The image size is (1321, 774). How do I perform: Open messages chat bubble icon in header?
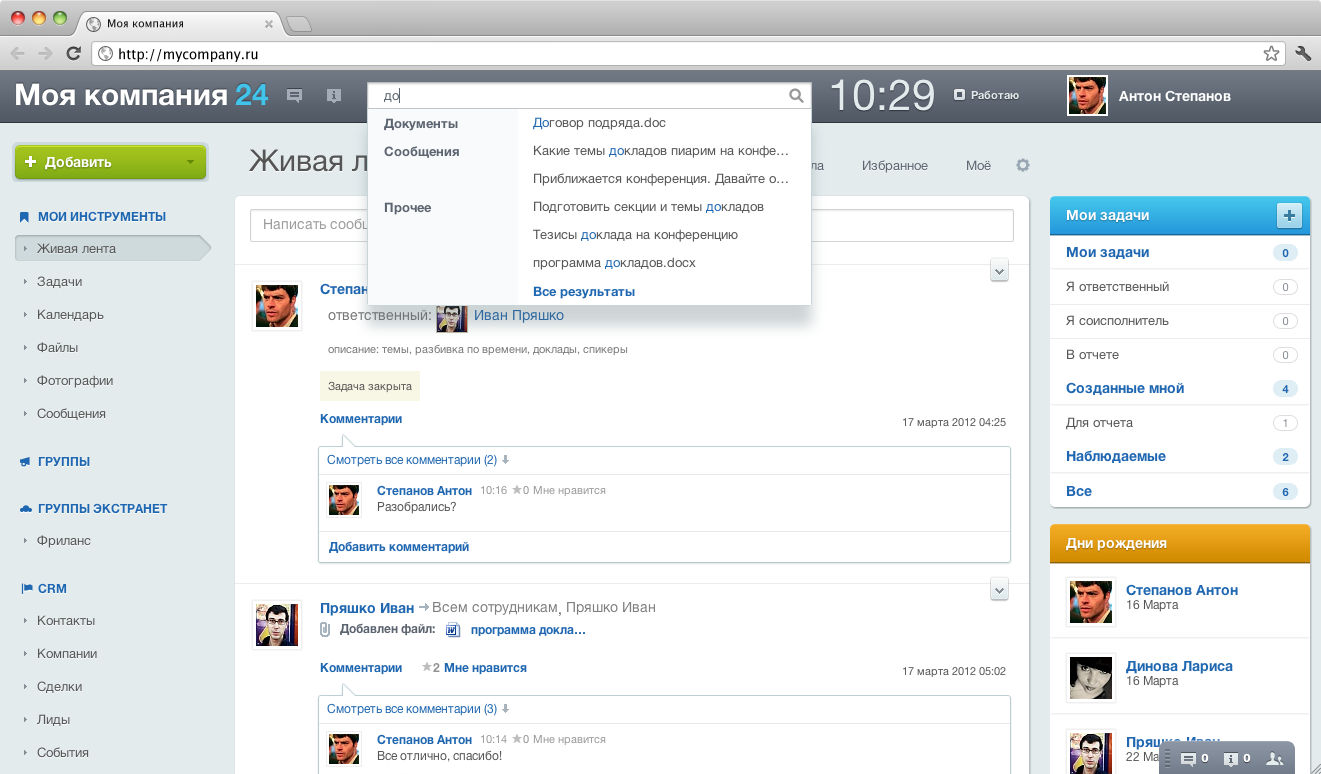[x=295, y=96]
